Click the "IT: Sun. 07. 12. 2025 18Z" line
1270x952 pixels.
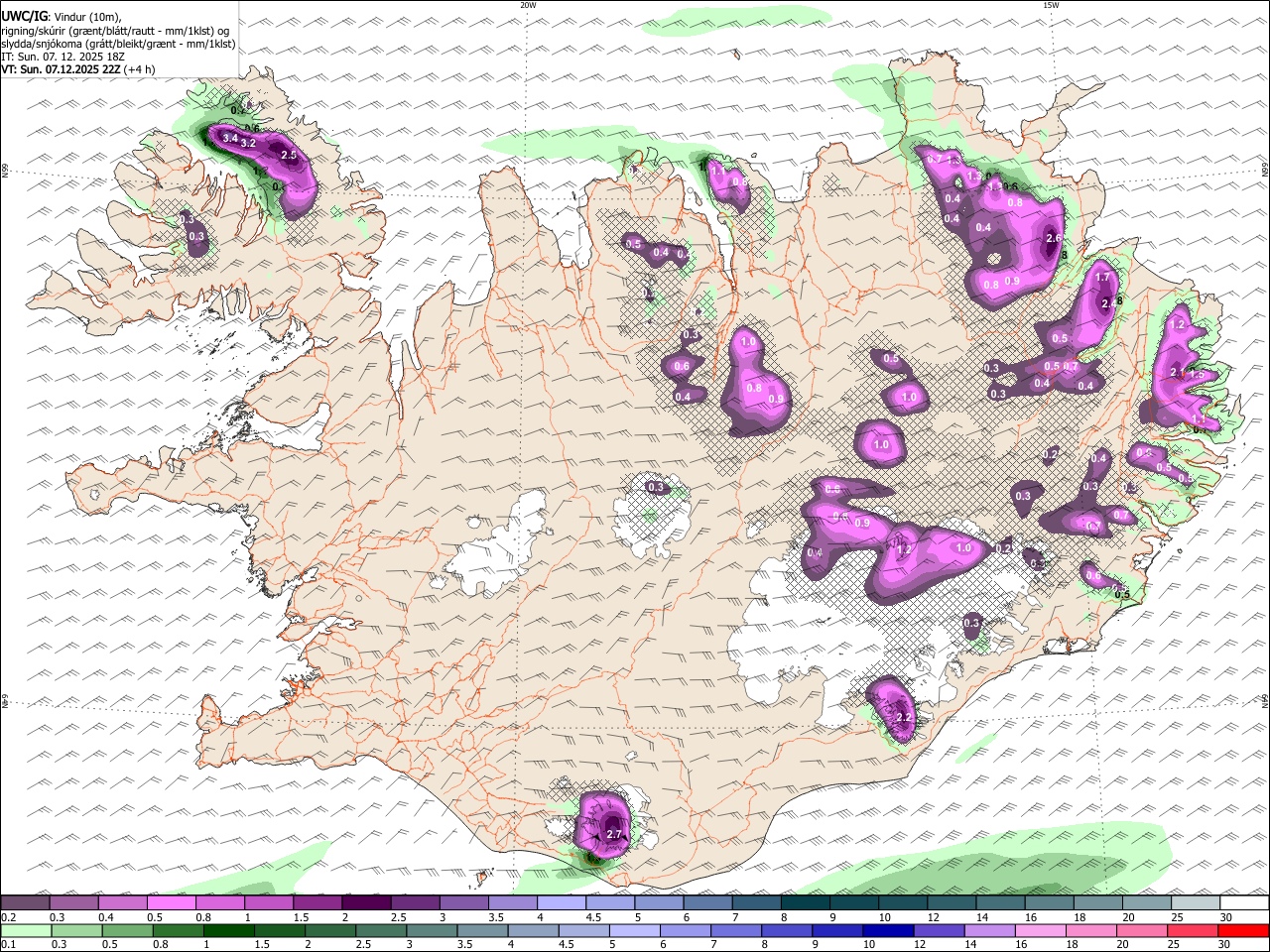tap(63, 57)
